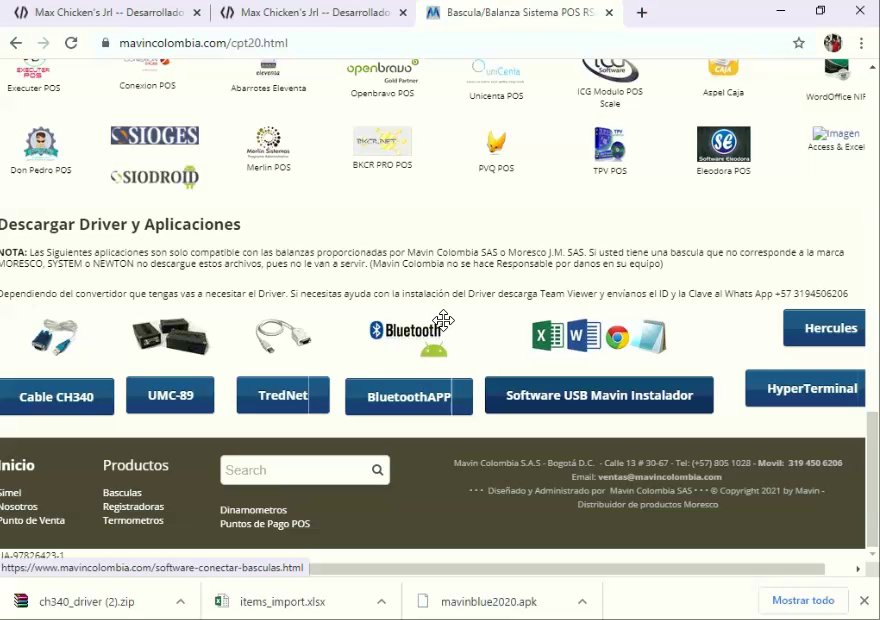Viewport: 880px width, 620px height.
Task: Open the Termometros footer link
Action: (133, 521)
